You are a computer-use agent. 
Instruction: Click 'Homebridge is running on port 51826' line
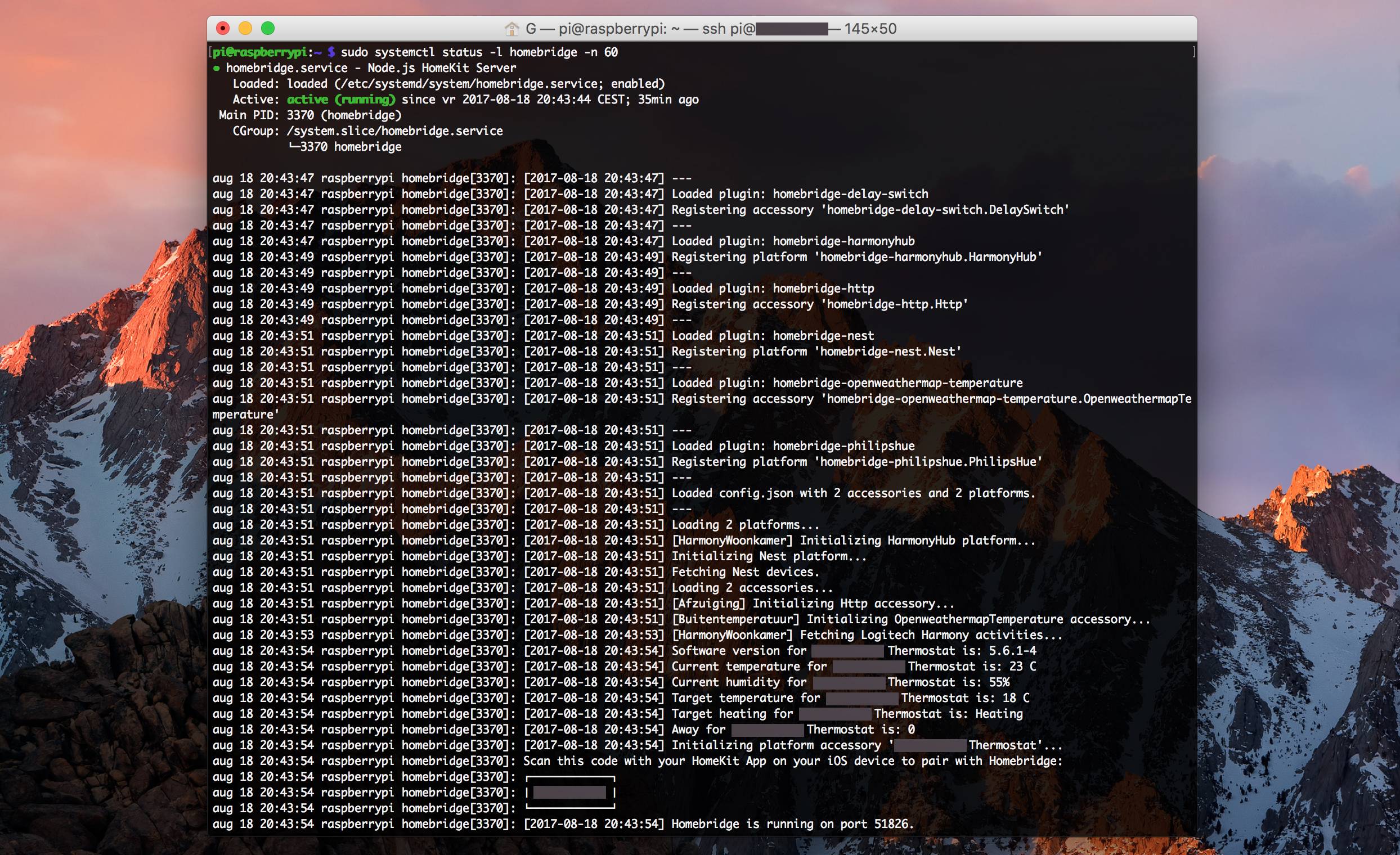(792, 823)
